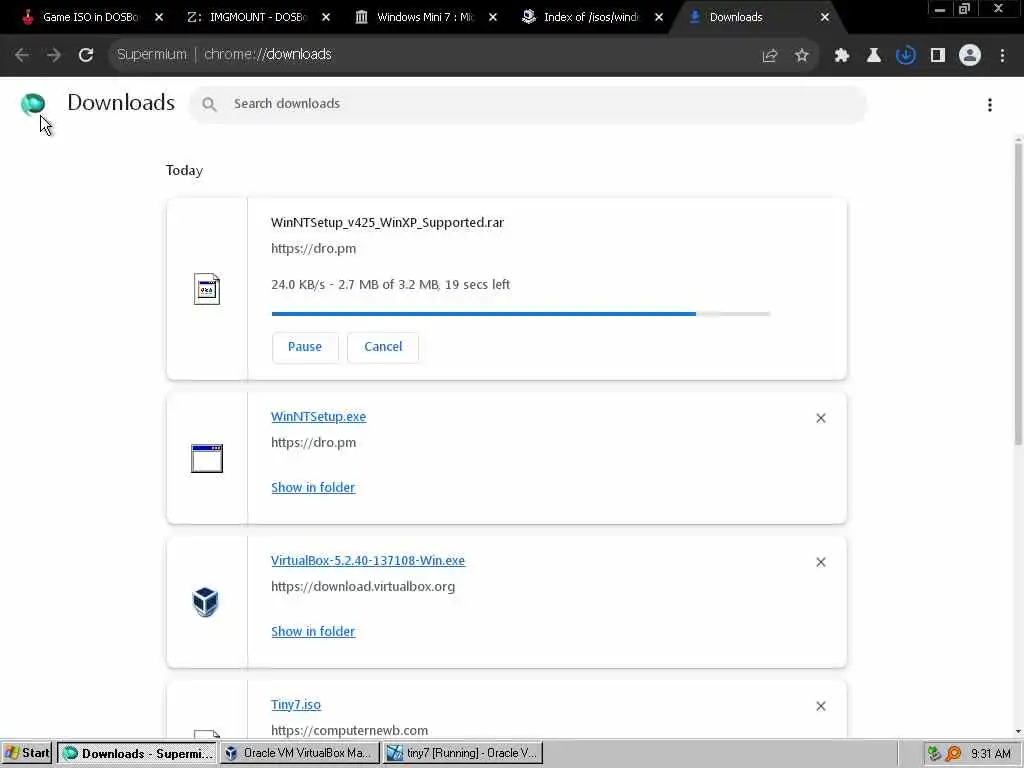Open the profile avatar icon

(x=970, y=56)
